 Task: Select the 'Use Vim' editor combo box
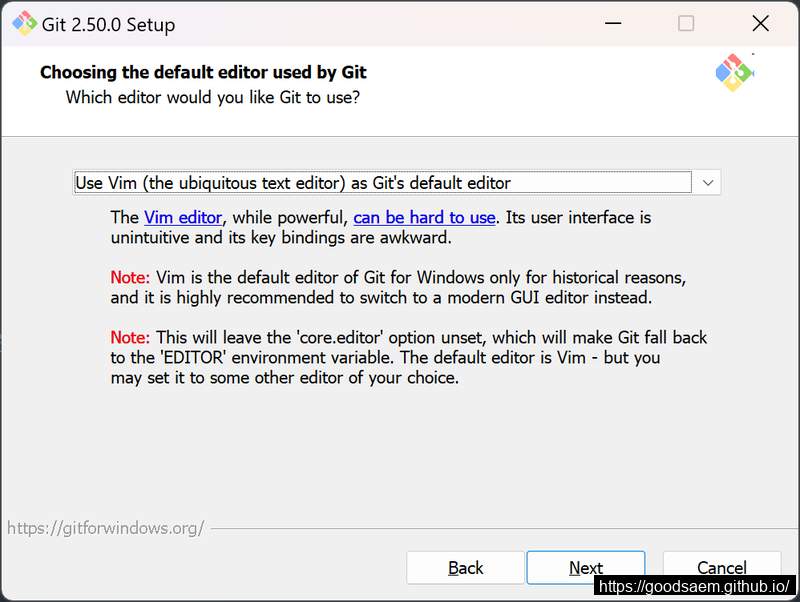pos(396,183)
